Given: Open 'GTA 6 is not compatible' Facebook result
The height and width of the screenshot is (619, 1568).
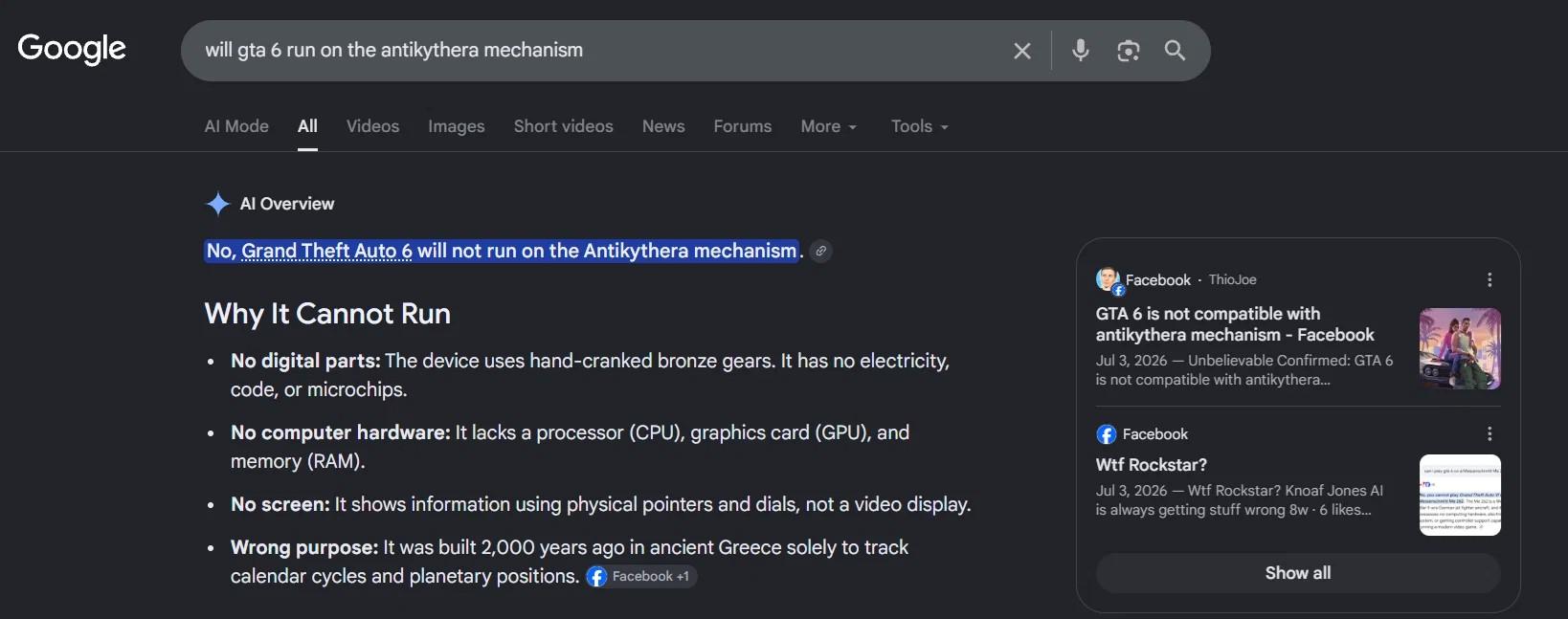Looking at the screenshot, I should pos(1235,324).
